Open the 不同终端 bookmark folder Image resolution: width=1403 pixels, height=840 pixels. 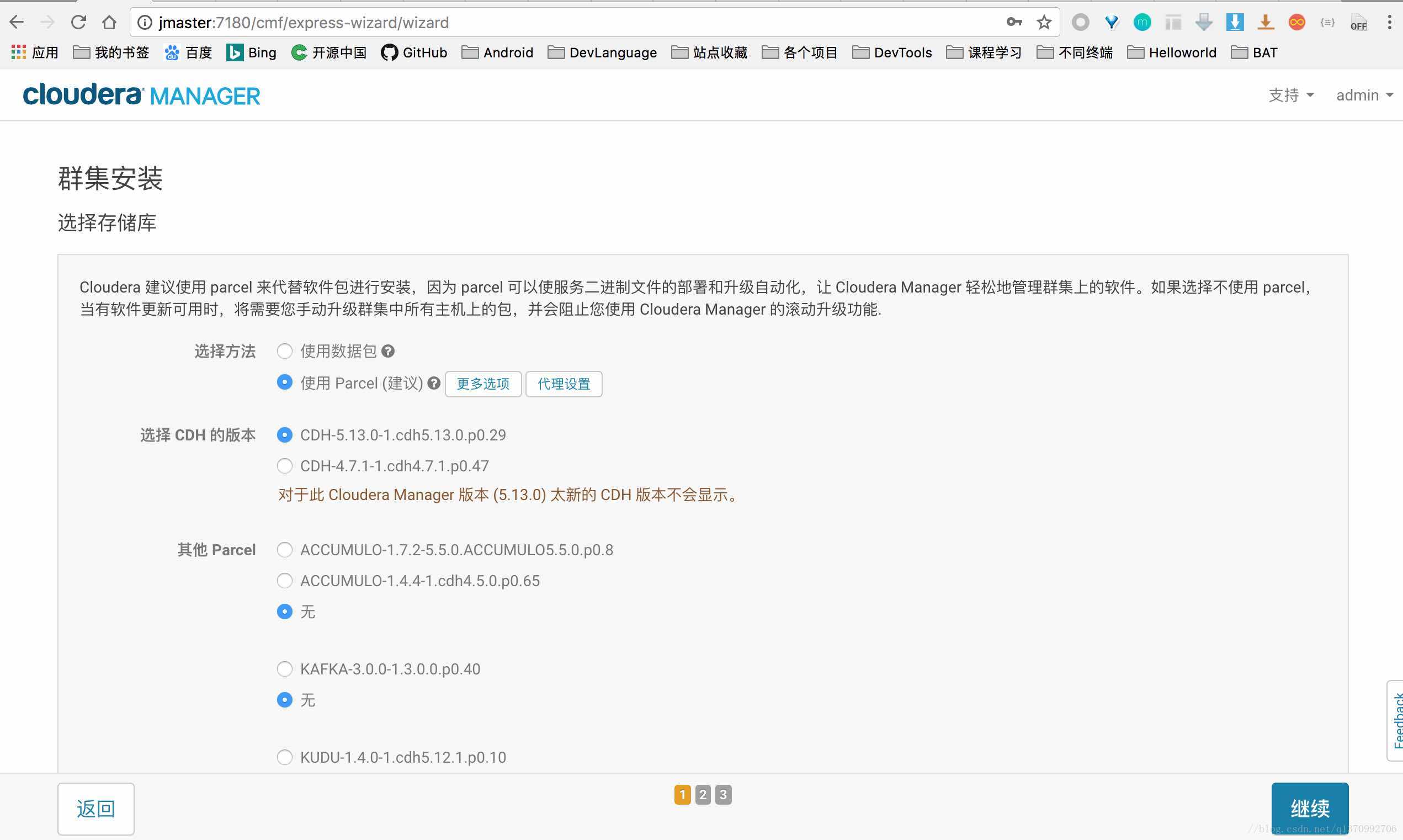[1074, 52]
